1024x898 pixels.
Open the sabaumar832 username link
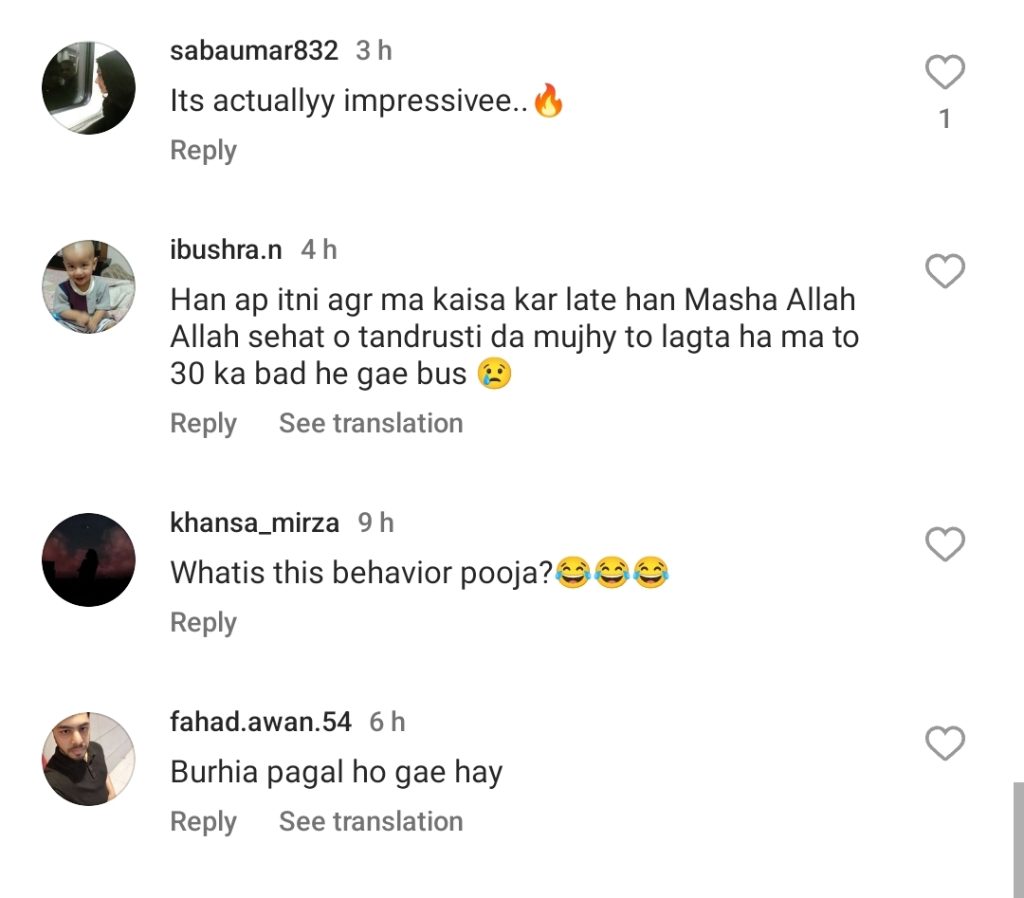click(x=254, y=51)
